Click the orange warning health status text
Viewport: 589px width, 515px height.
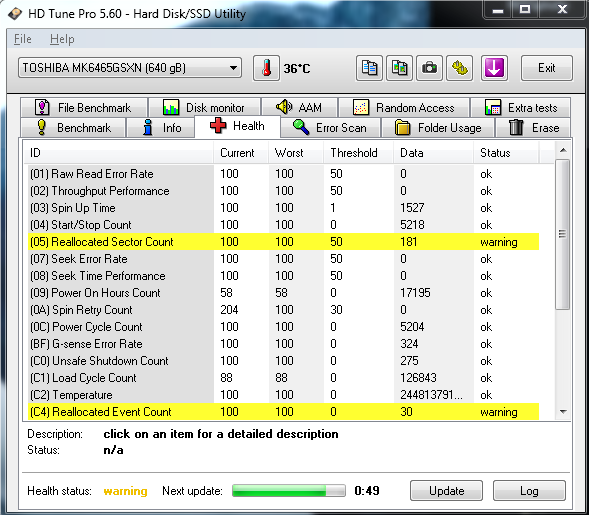click(x=125, y=491)
